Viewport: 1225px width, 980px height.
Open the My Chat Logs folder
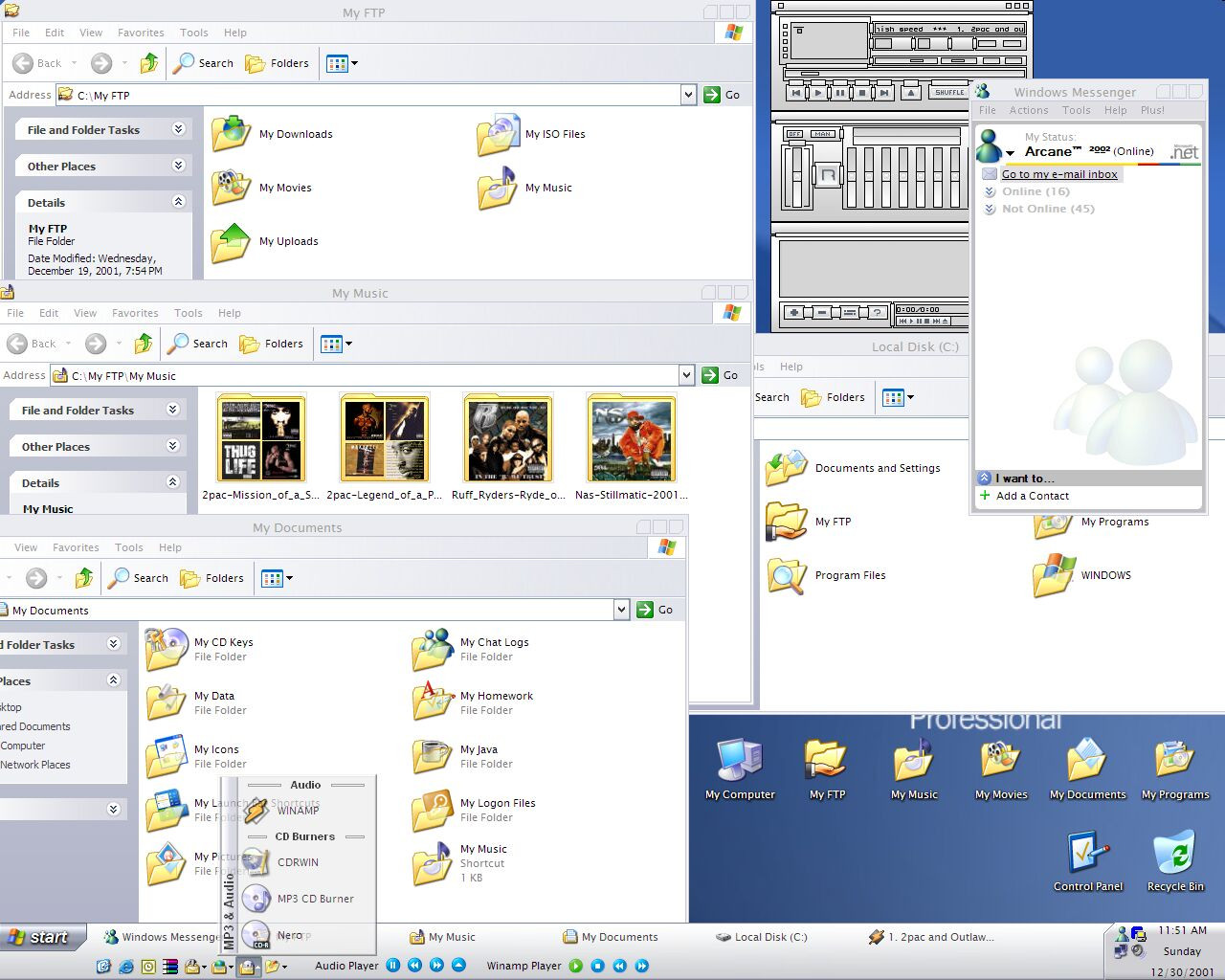[x=471, y=649]
